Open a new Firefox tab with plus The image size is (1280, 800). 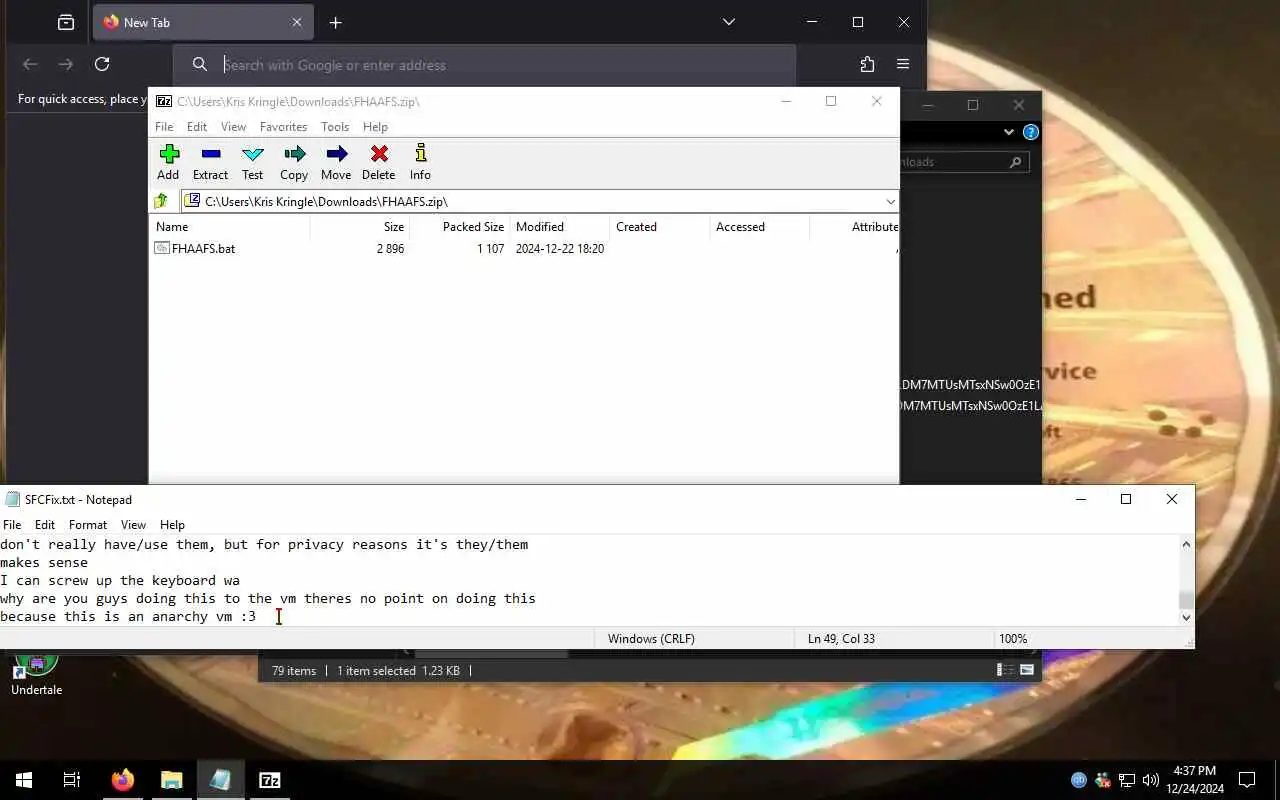tap(336, 22)
